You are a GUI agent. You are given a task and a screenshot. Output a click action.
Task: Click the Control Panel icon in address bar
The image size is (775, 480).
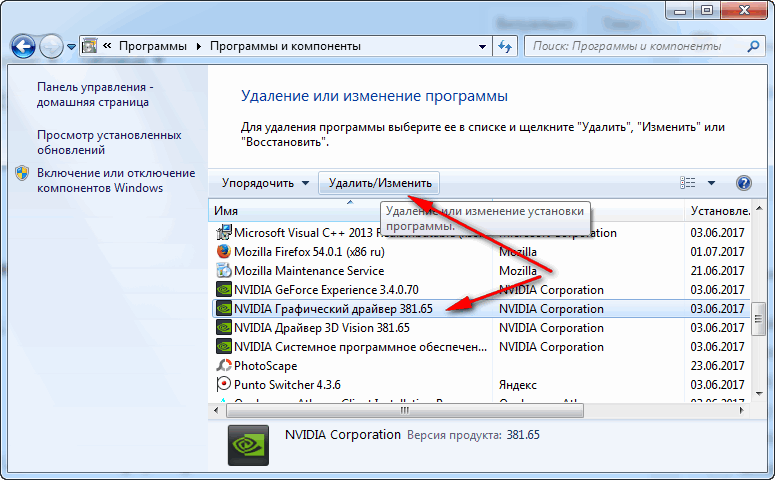coord(89,46)
